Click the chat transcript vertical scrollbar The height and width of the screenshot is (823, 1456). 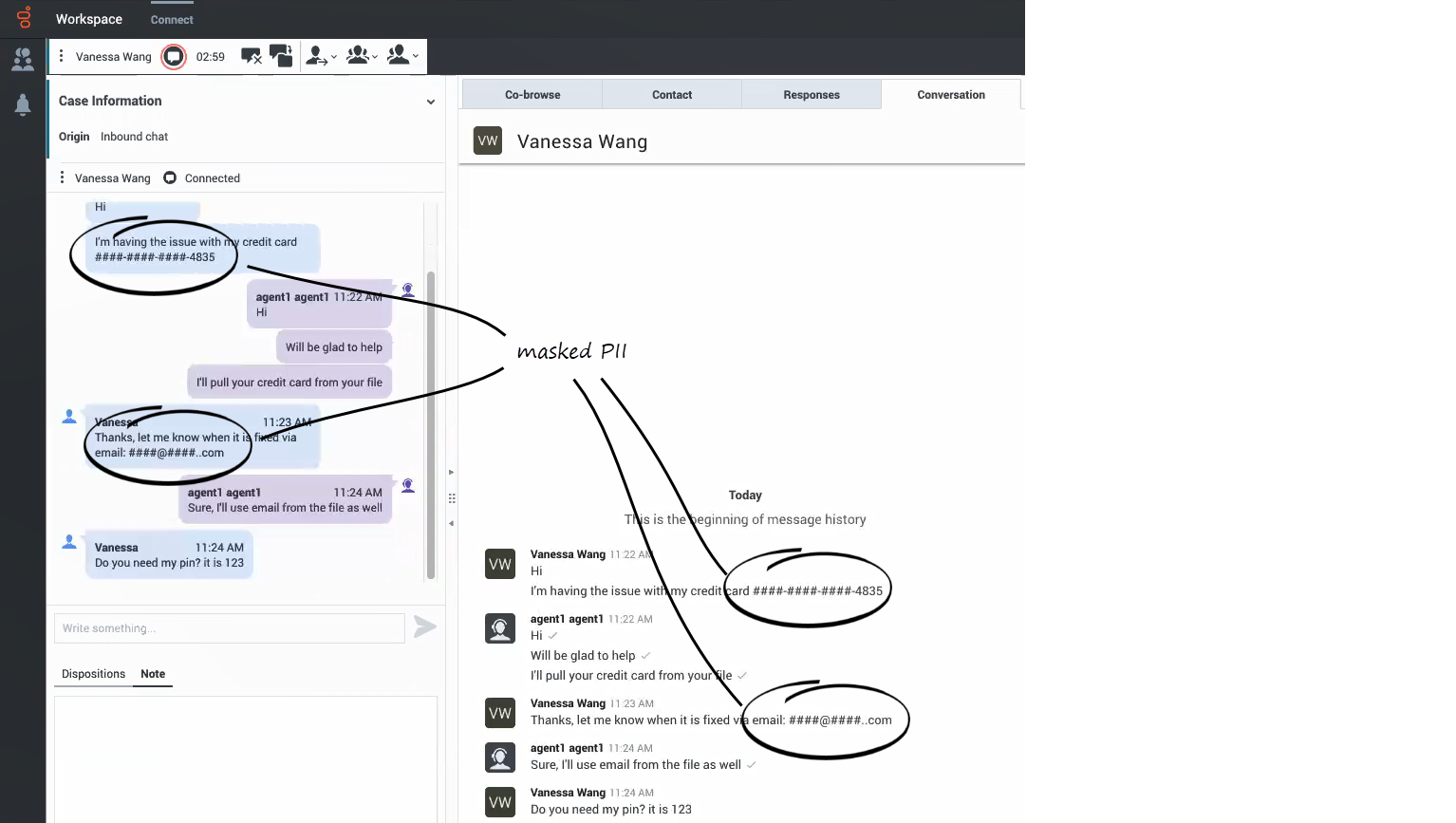[x=431, y=418]
